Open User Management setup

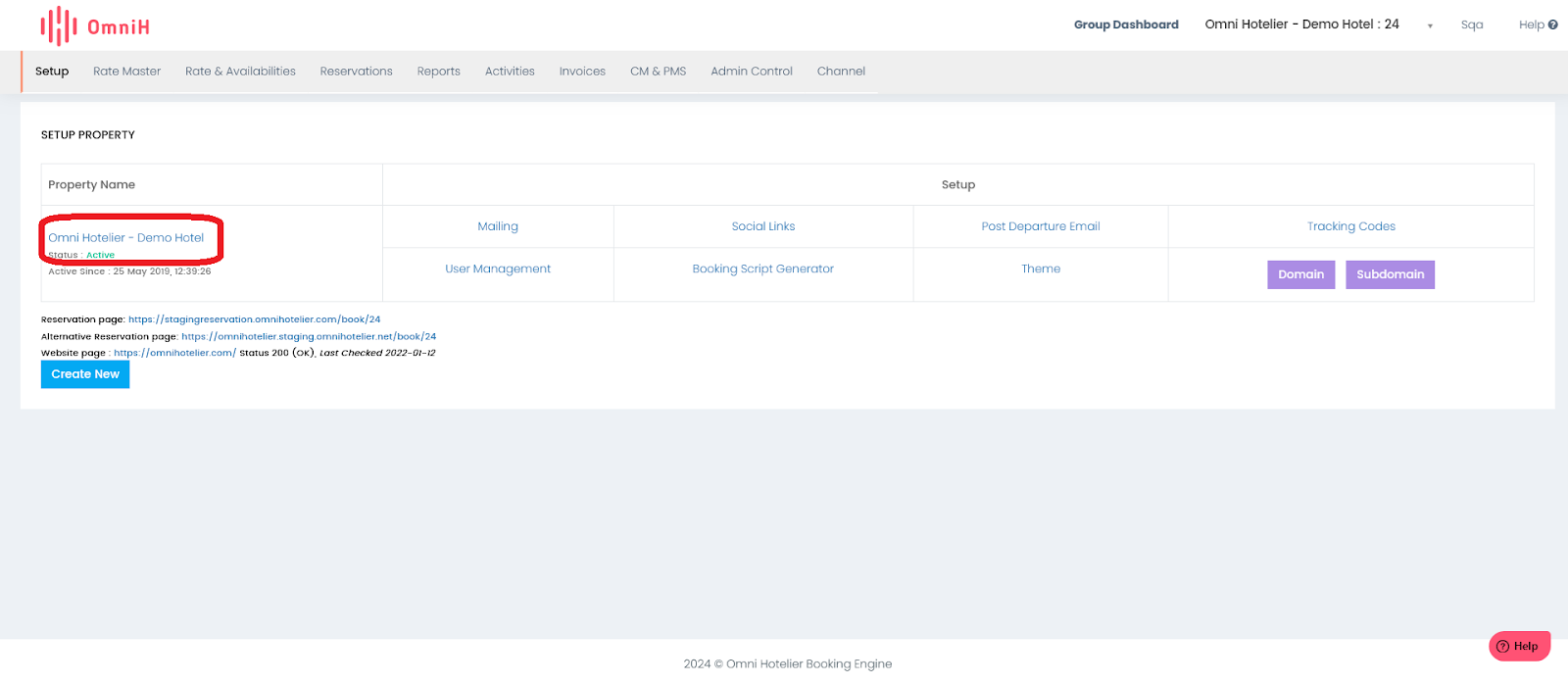click(x=498, y=269)
